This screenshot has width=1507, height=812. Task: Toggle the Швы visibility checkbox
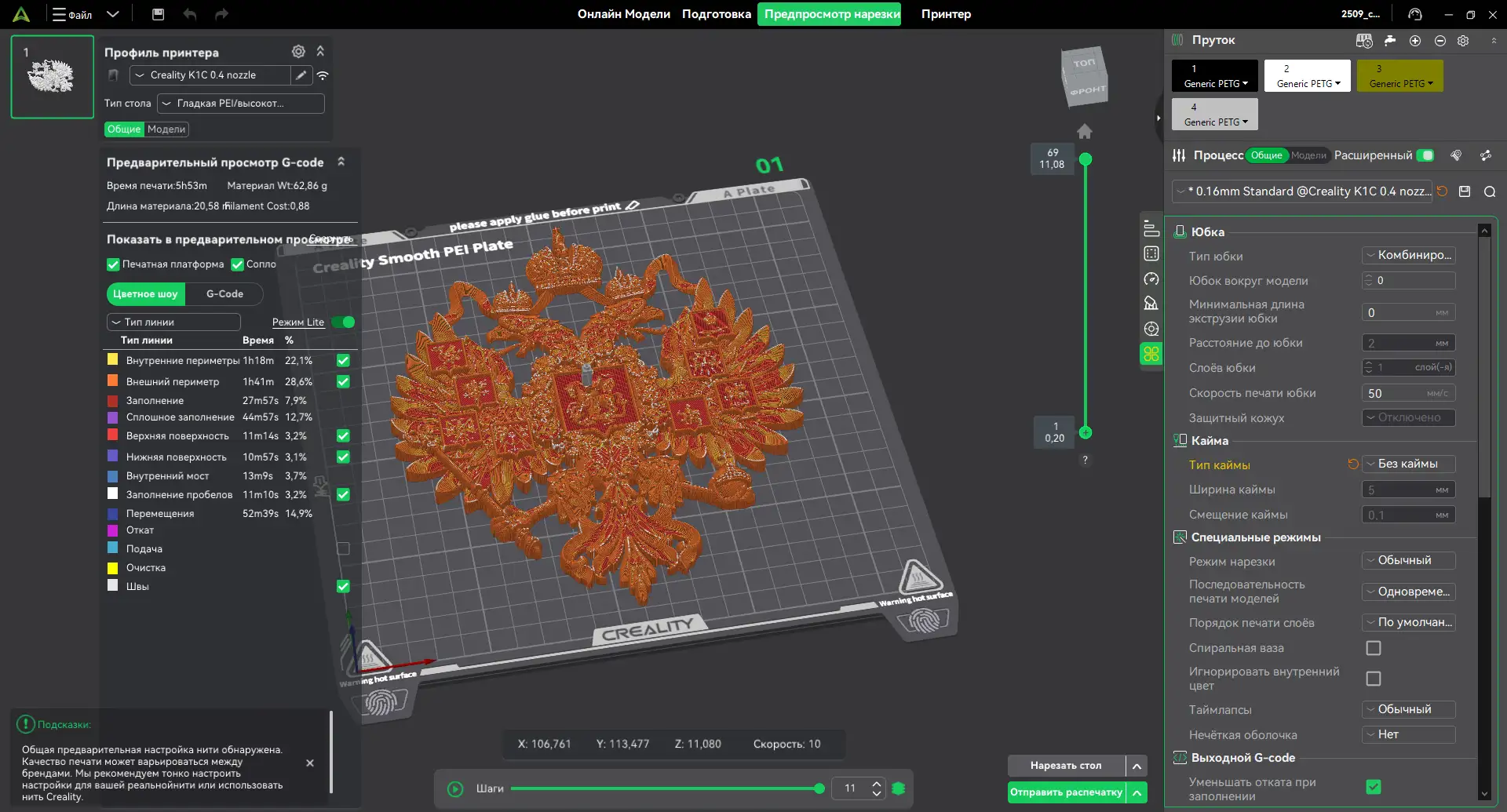point(343,586)
